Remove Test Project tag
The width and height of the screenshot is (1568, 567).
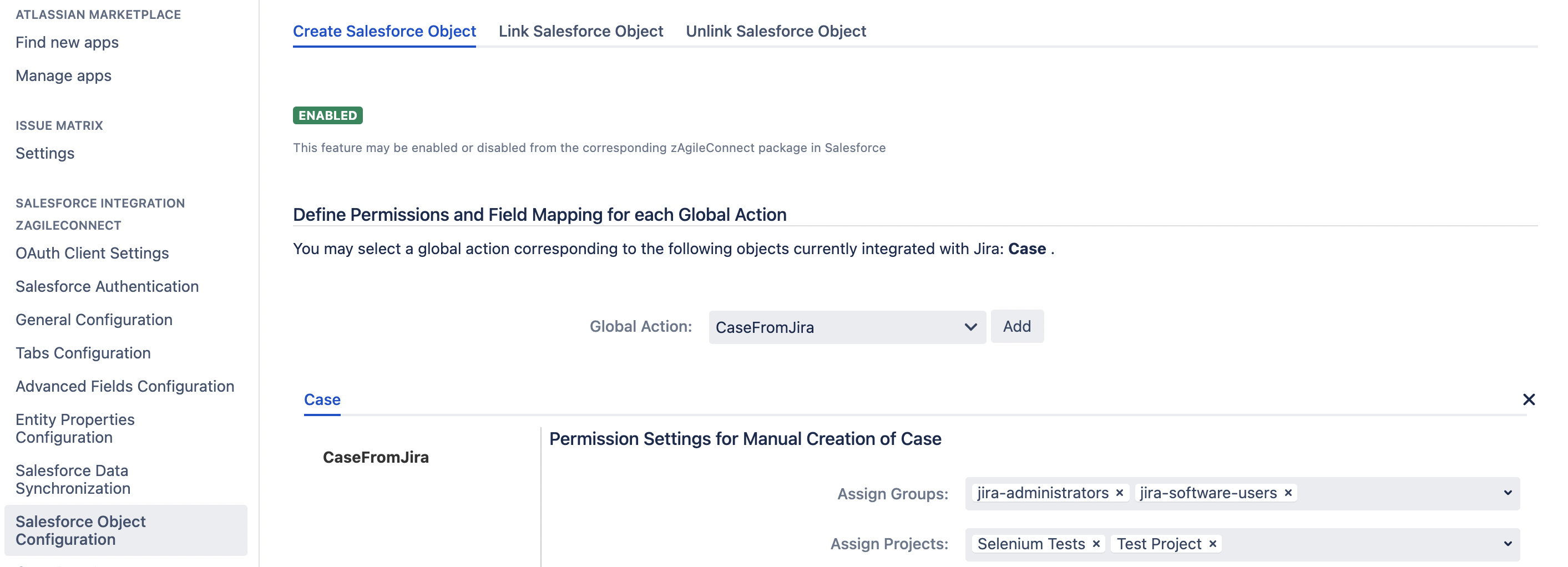(x=1212, y=544)
